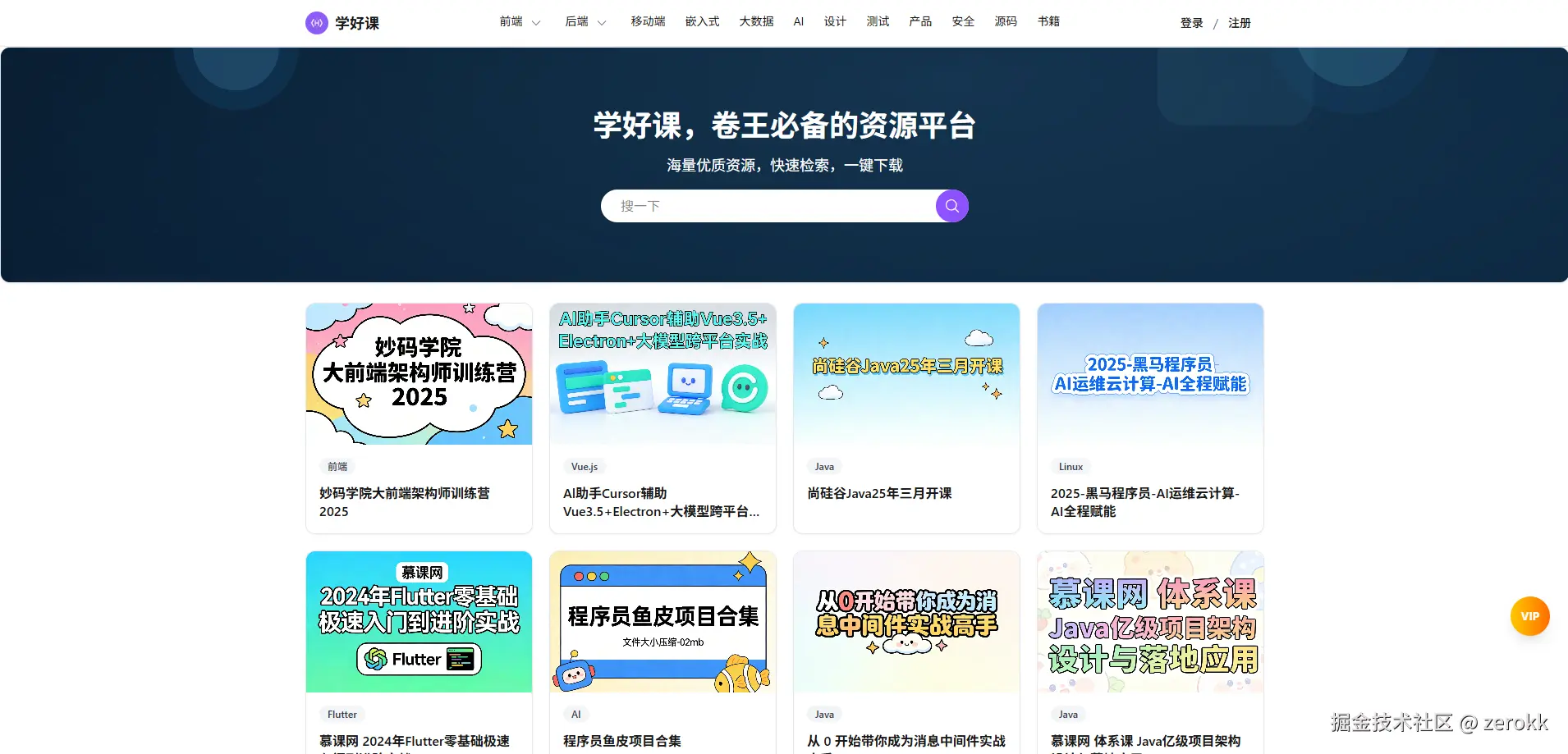Open title link 从 0 开始带你成为消息中间件实战
Image resolution: width=1568 pixels, height=754 pixels.
[906, 742]
